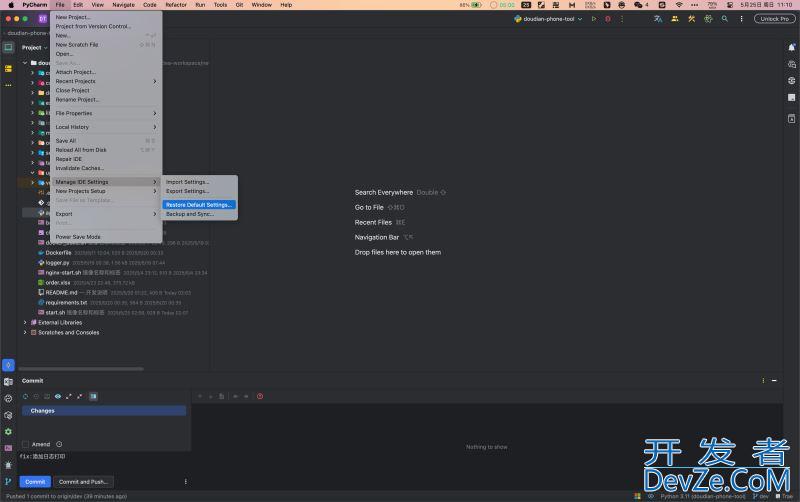This screenshot has height=502, width=800.
Task: Open commit message history clock icon
Action: [x=59, y=444]
